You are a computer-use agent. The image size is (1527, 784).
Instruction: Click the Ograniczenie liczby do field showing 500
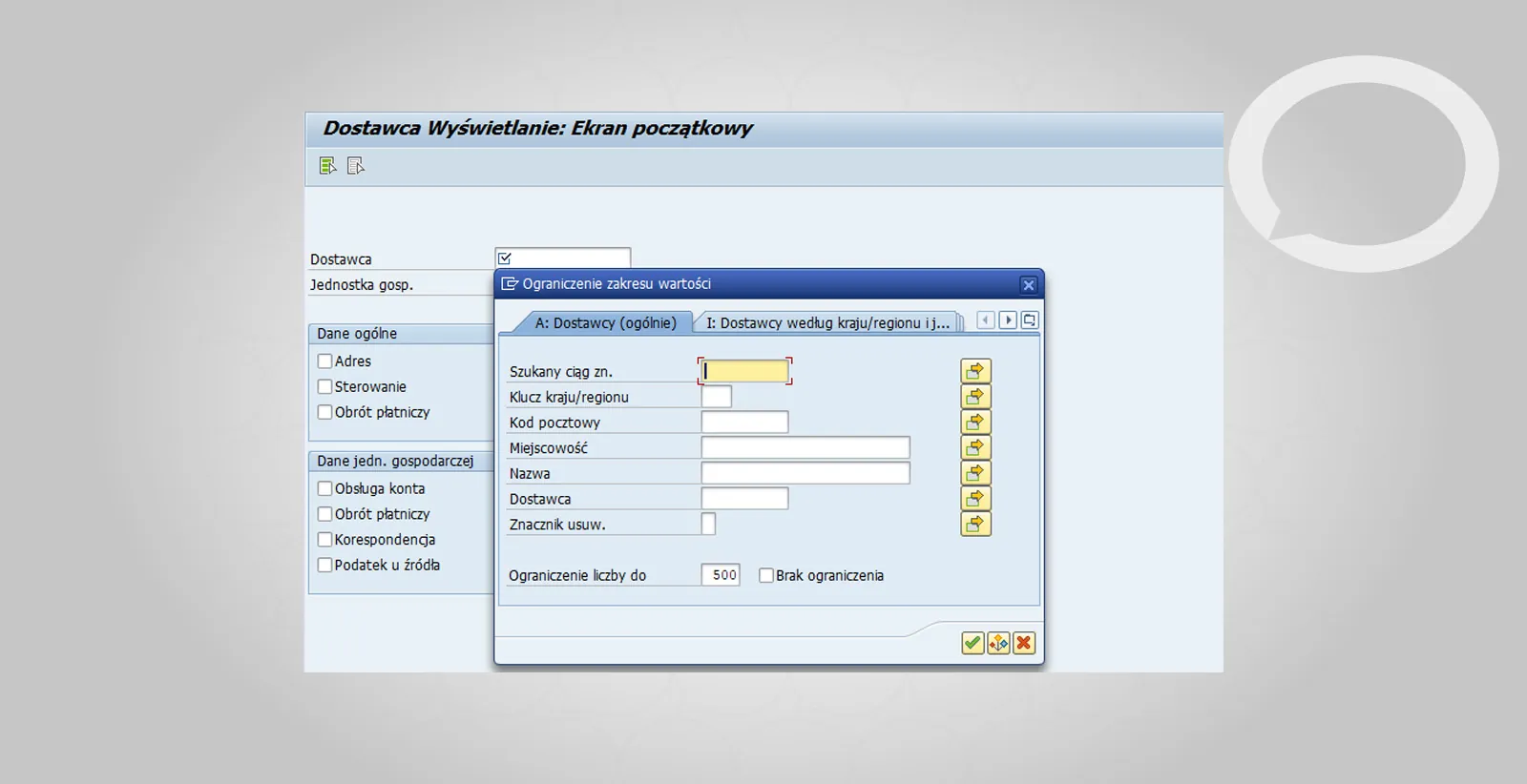(721, 575)
